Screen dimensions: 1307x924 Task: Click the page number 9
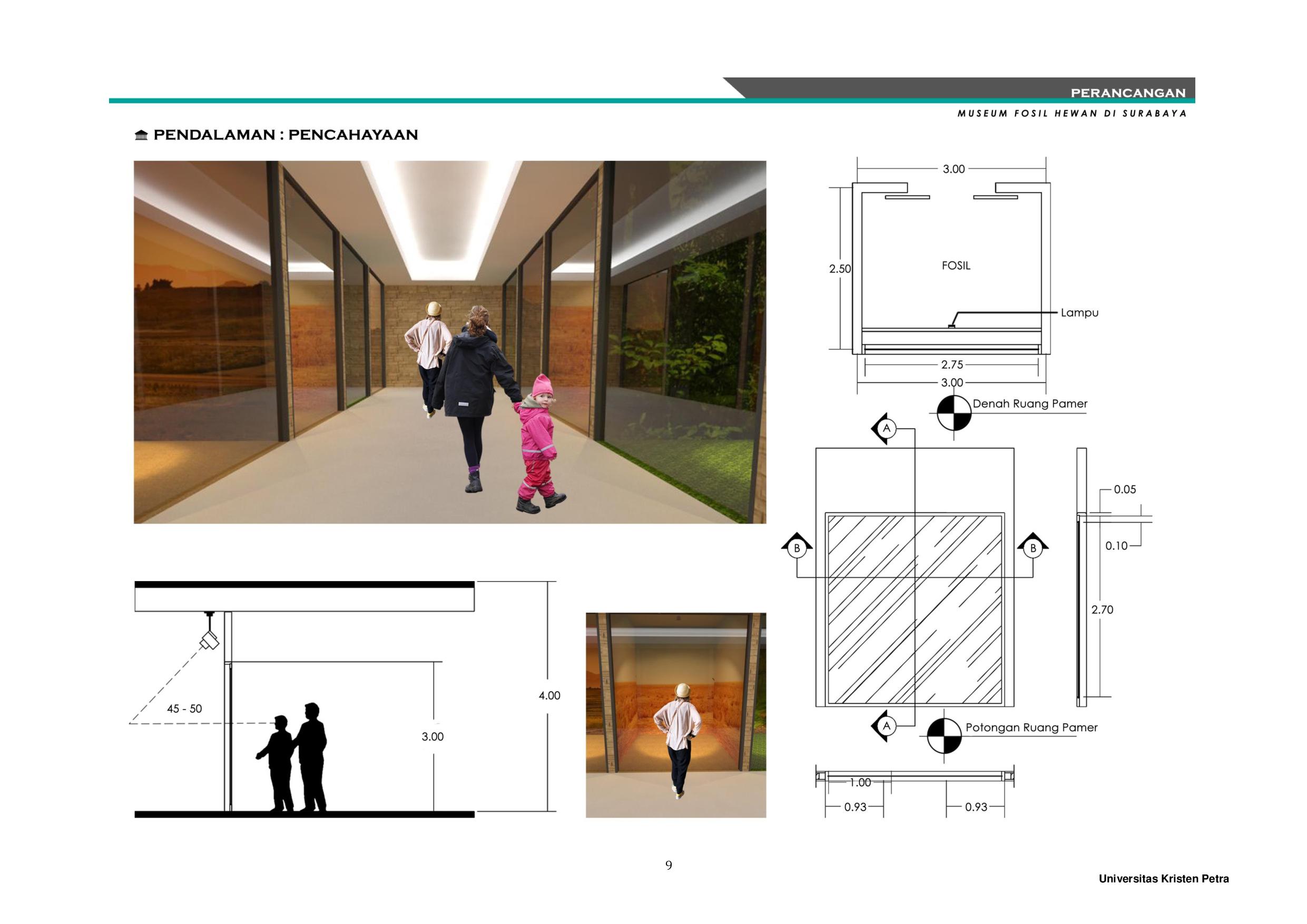(x=669, y=866)
